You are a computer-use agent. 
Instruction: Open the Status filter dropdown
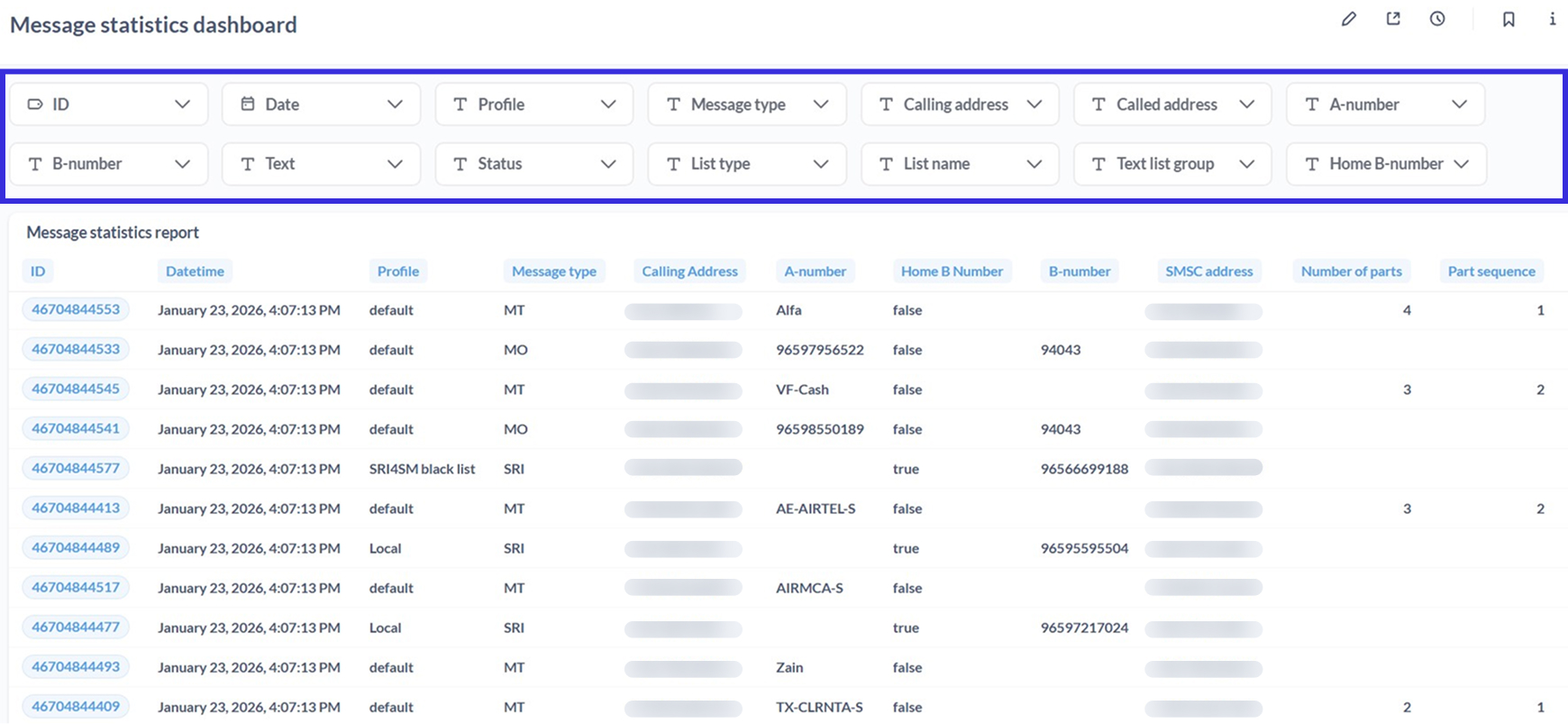point(534,164)
